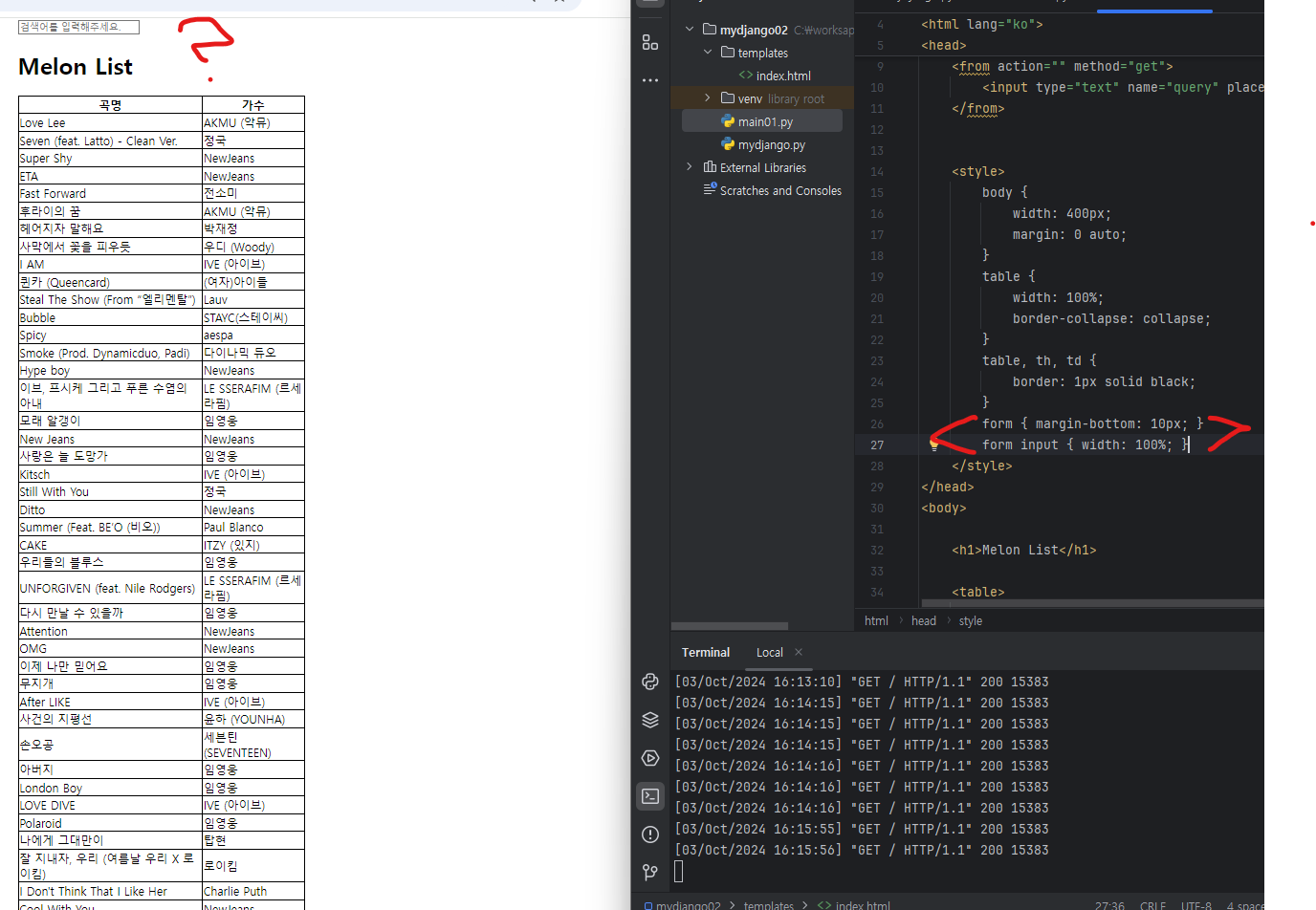This screenshot has width=1316, height=910.
Task: Click the 'Lauv' artist cell
Action: pyautogui.click(x=253, y=299)
